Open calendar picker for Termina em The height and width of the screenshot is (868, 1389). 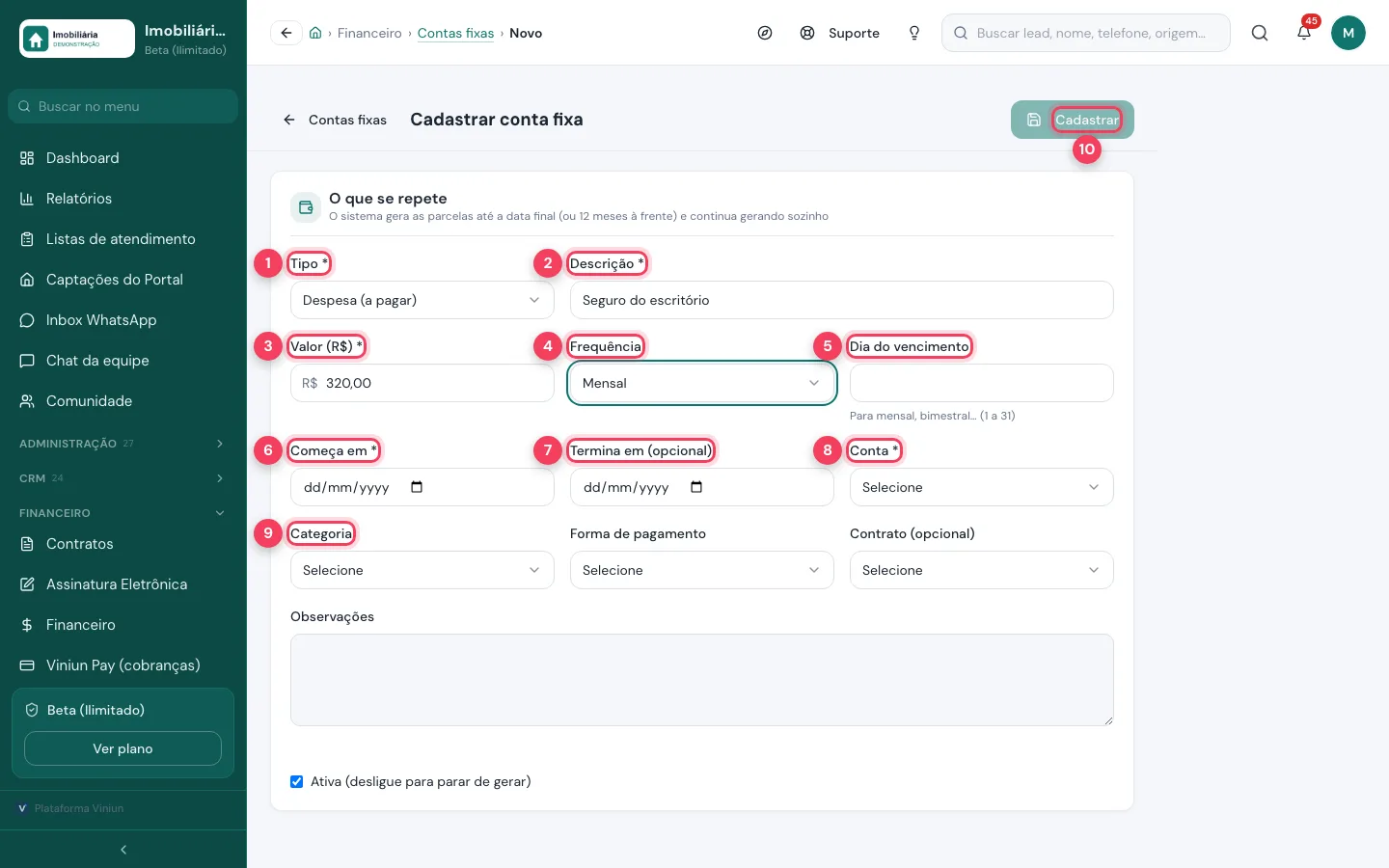(x=696, y=487)
